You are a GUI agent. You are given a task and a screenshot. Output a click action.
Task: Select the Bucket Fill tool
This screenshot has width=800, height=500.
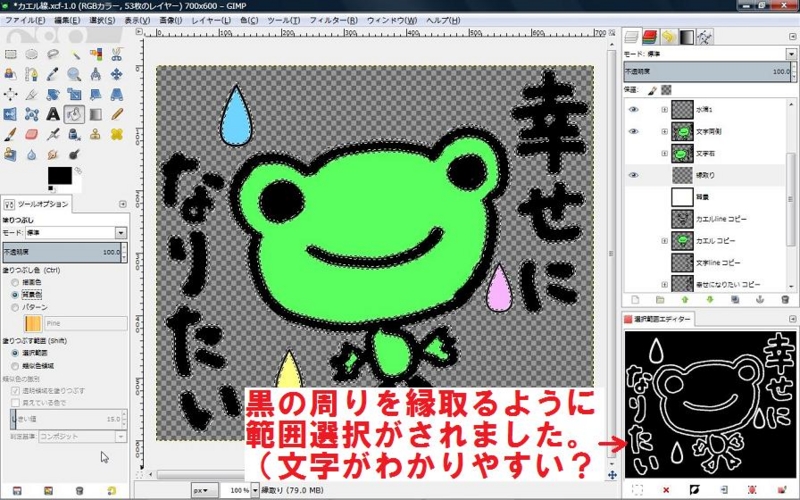coord(74,114)
